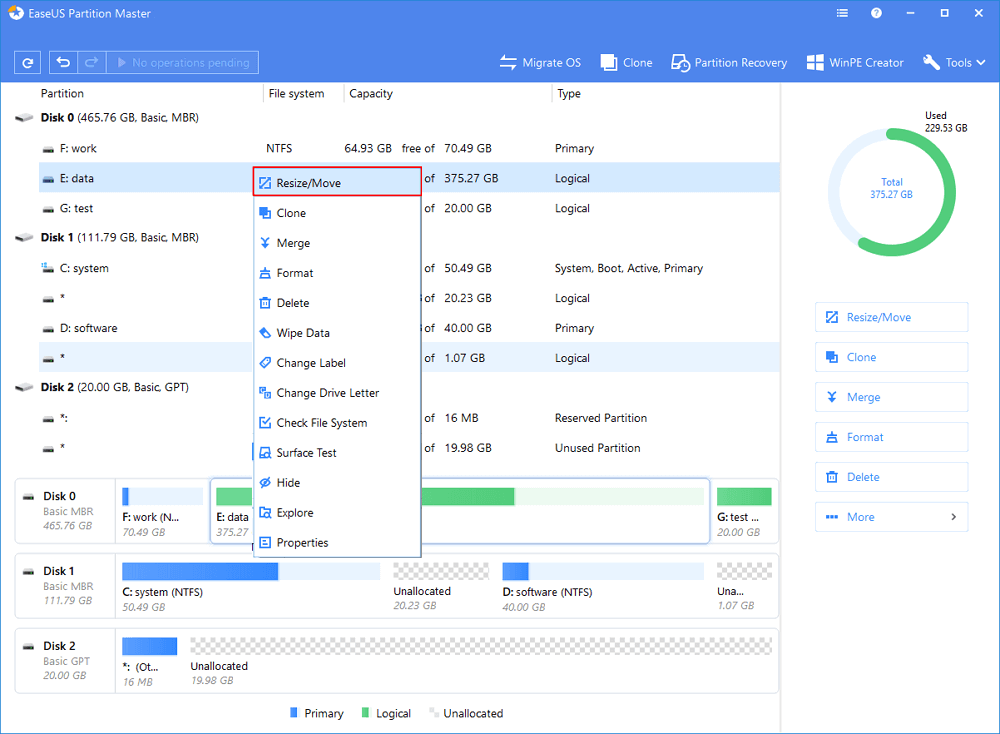This screenshot has height=734, width=1000.
Task: Click the Capacity column header
Action: click(x=371, y=94)
